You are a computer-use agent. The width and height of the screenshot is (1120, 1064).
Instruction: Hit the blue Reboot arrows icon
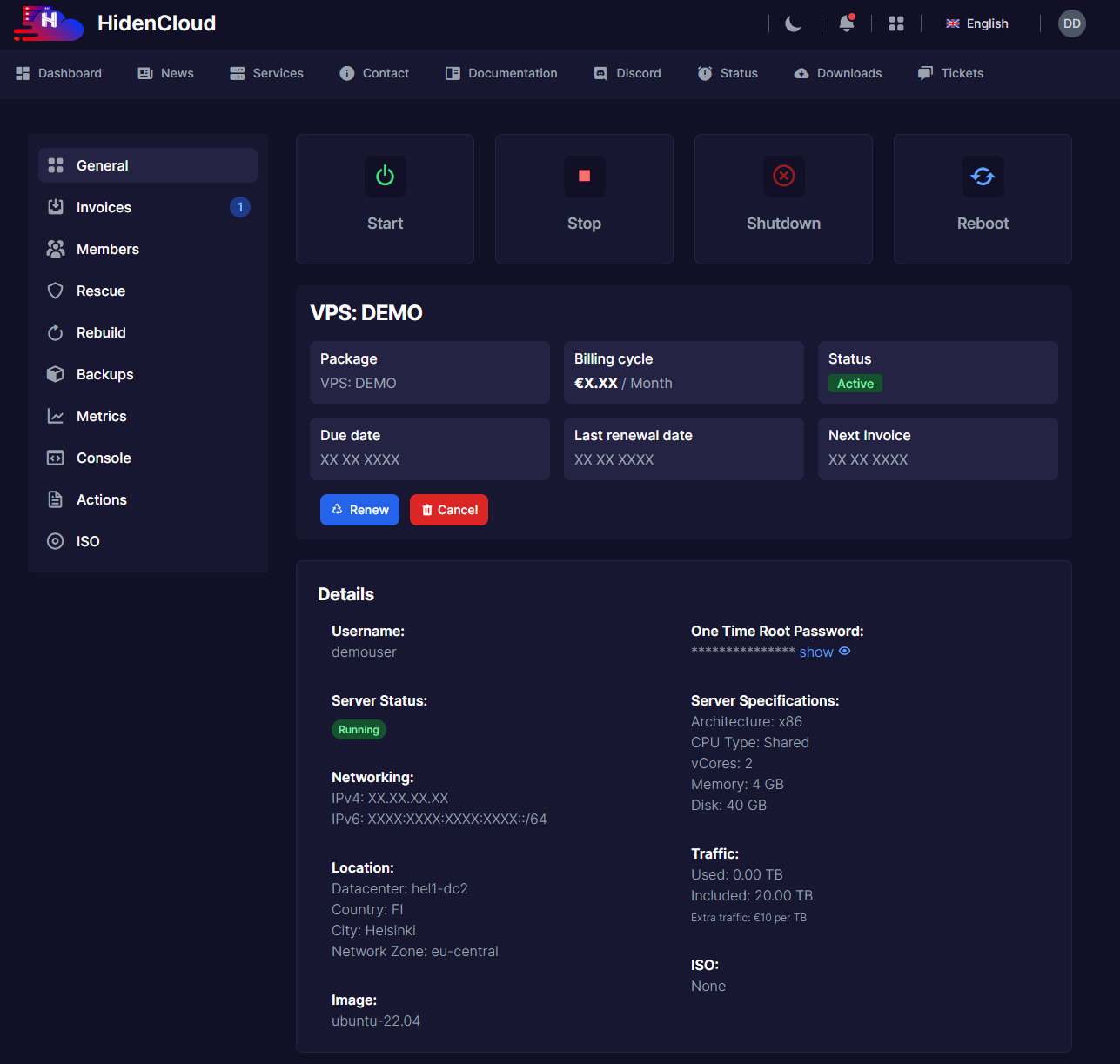pyautogui.click(x=983, y=177)
